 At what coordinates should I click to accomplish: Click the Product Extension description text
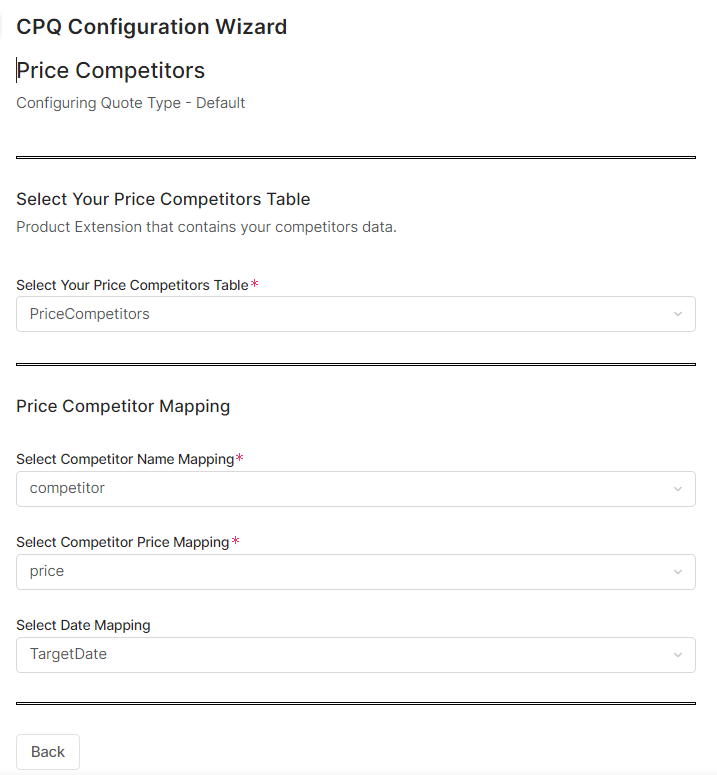[x=206, y=227]
